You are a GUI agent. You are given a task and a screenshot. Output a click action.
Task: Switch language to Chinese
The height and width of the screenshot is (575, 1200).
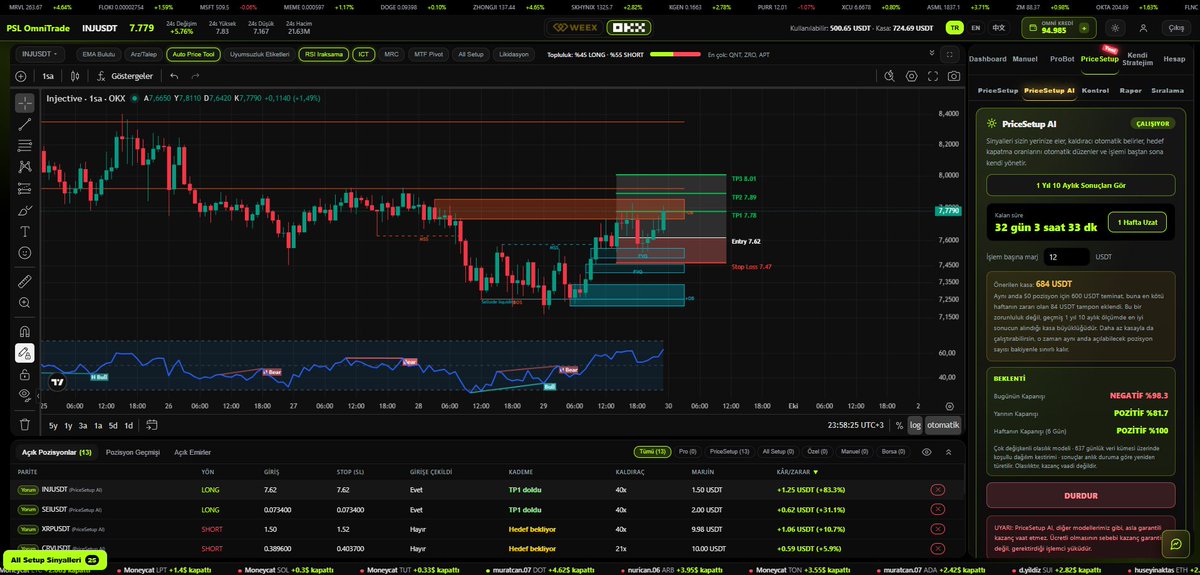pyautogui.click(x=998, y=28)
